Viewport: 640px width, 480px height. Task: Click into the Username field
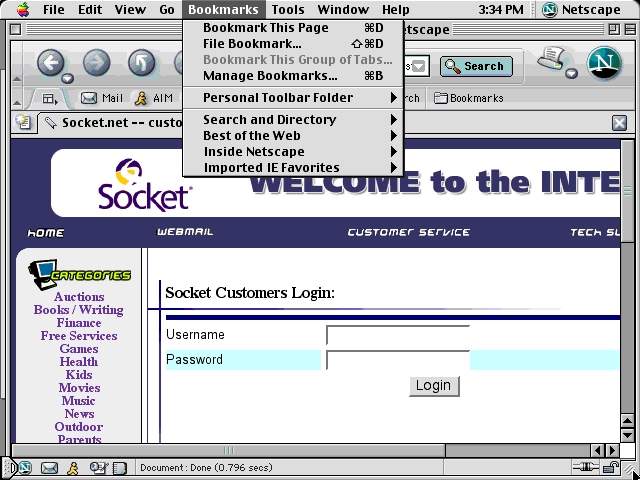[x=398, y=335]
